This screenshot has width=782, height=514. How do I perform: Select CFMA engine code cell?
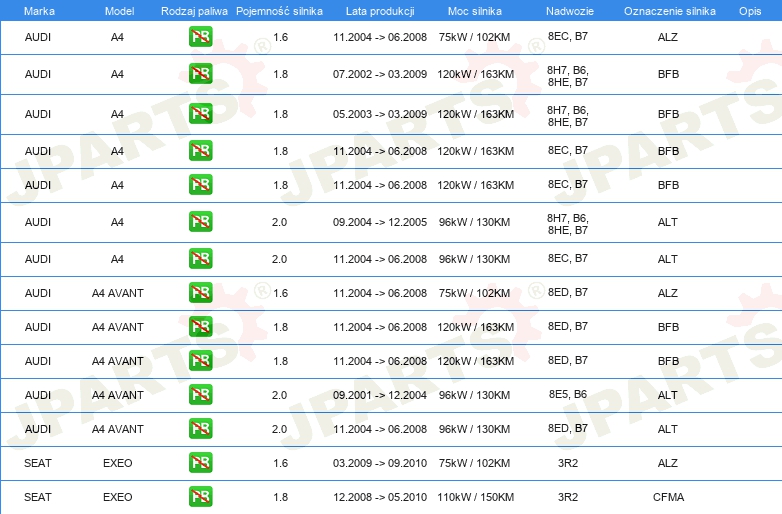[668, 497]
